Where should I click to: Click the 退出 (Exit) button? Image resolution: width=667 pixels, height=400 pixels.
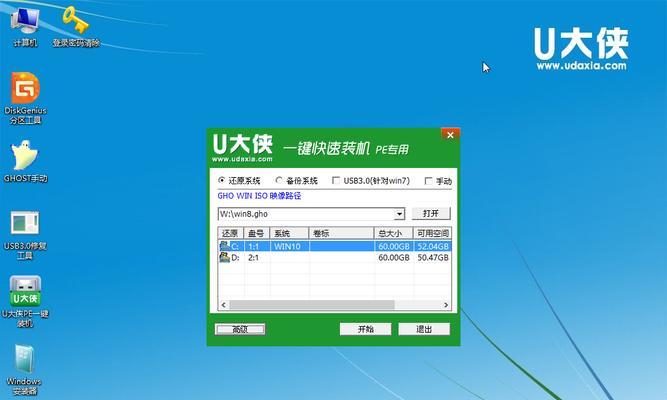[x=424, y=329]
